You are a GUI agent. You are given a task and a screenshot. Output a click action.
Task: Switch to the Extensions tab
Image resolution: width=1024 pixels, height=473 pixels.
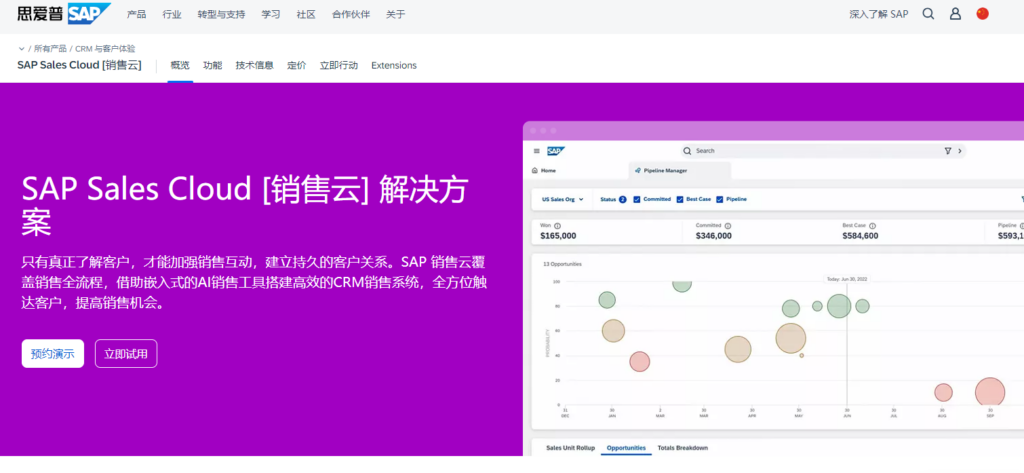coord(394,65)
